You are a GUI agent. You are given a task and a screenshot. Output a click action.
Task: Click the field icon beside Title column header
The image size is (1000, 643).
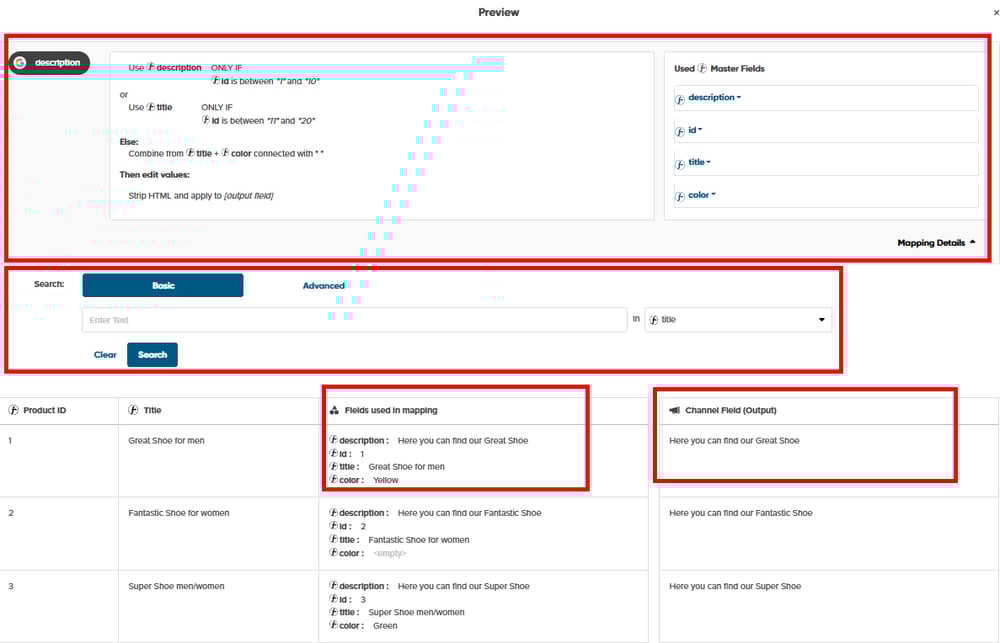click(x=134, y=410)
